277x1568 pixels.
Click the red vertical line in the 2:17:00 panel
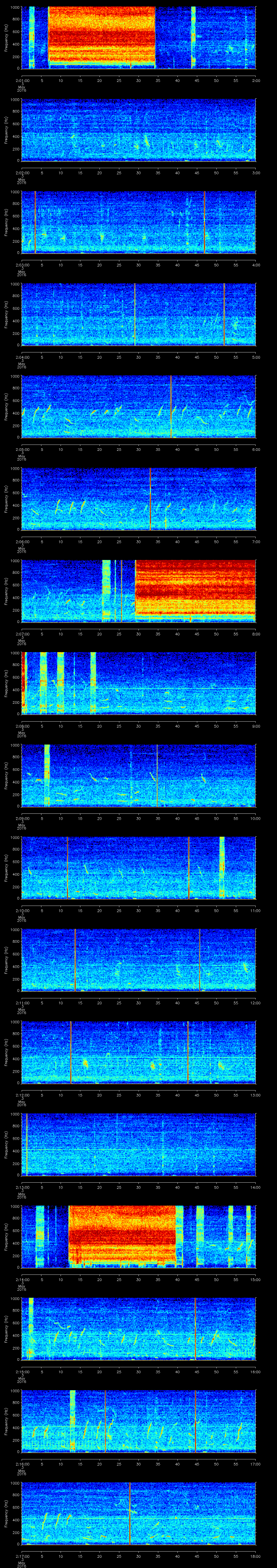[x=130, y=1513]
